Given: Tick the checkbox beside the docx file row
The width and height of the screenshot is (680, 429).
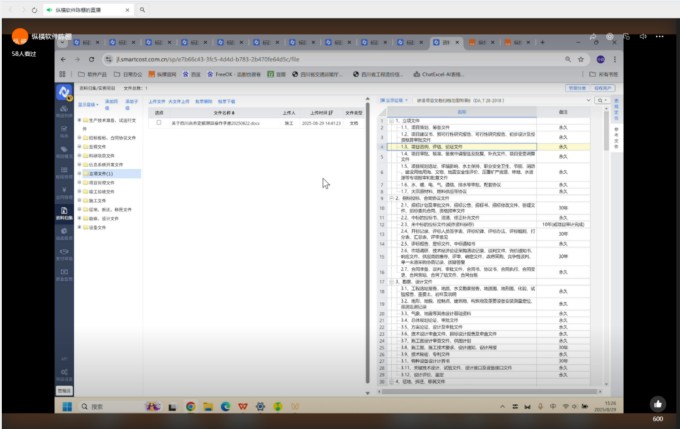Looking at the screenshot, I should point(159,123).
